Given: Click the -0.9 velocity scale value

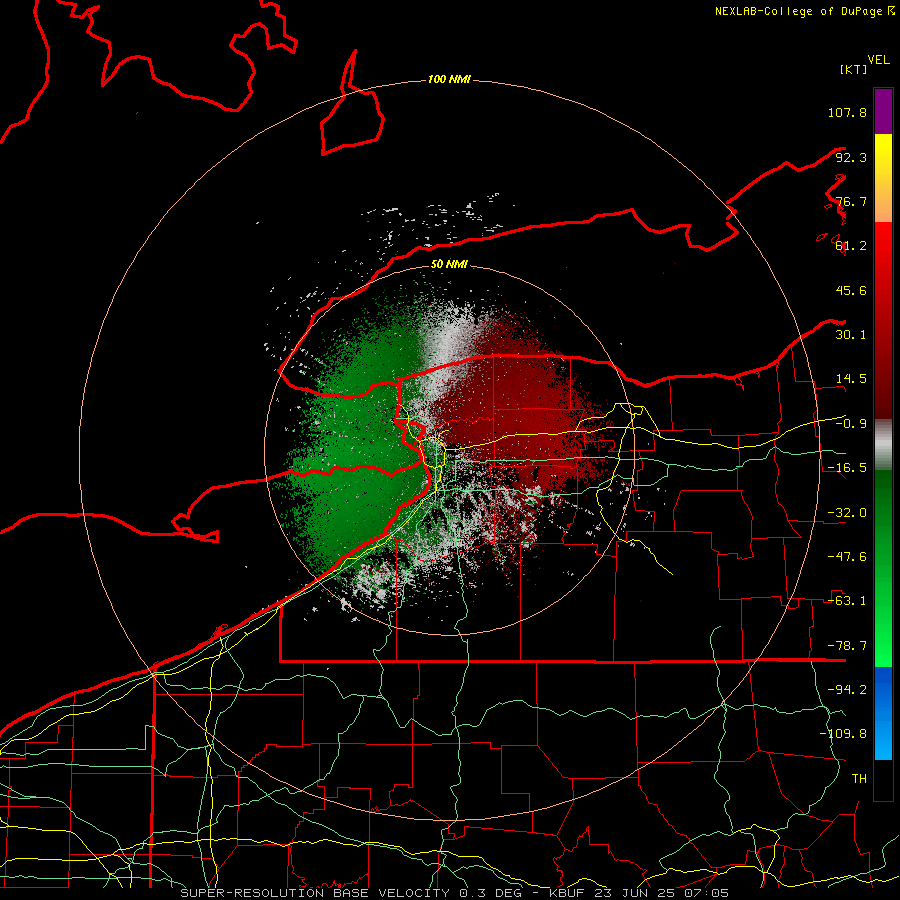Looking at the screenshot, I should click(851, 424).
